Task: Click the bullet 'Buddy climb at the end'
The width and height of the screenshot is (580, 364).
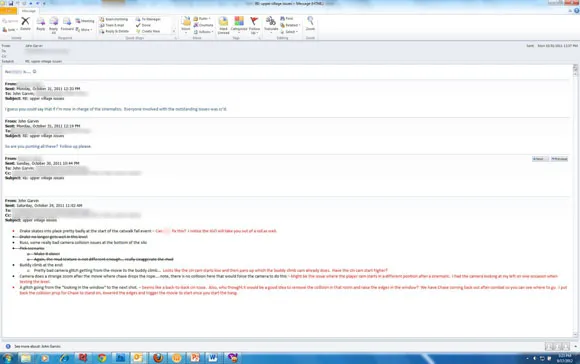Action: [x=41, y=265]
